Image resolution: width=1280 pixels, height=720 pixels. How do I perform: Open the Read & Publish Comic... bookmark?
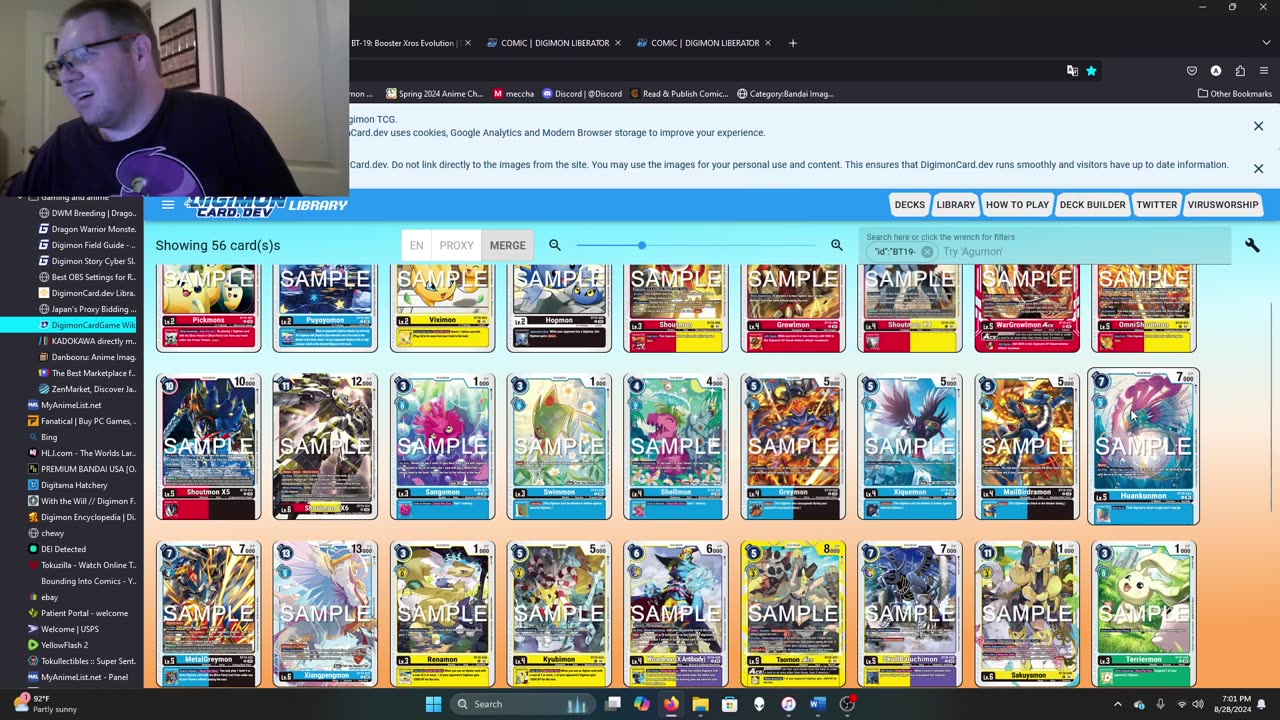coord(679,94)
